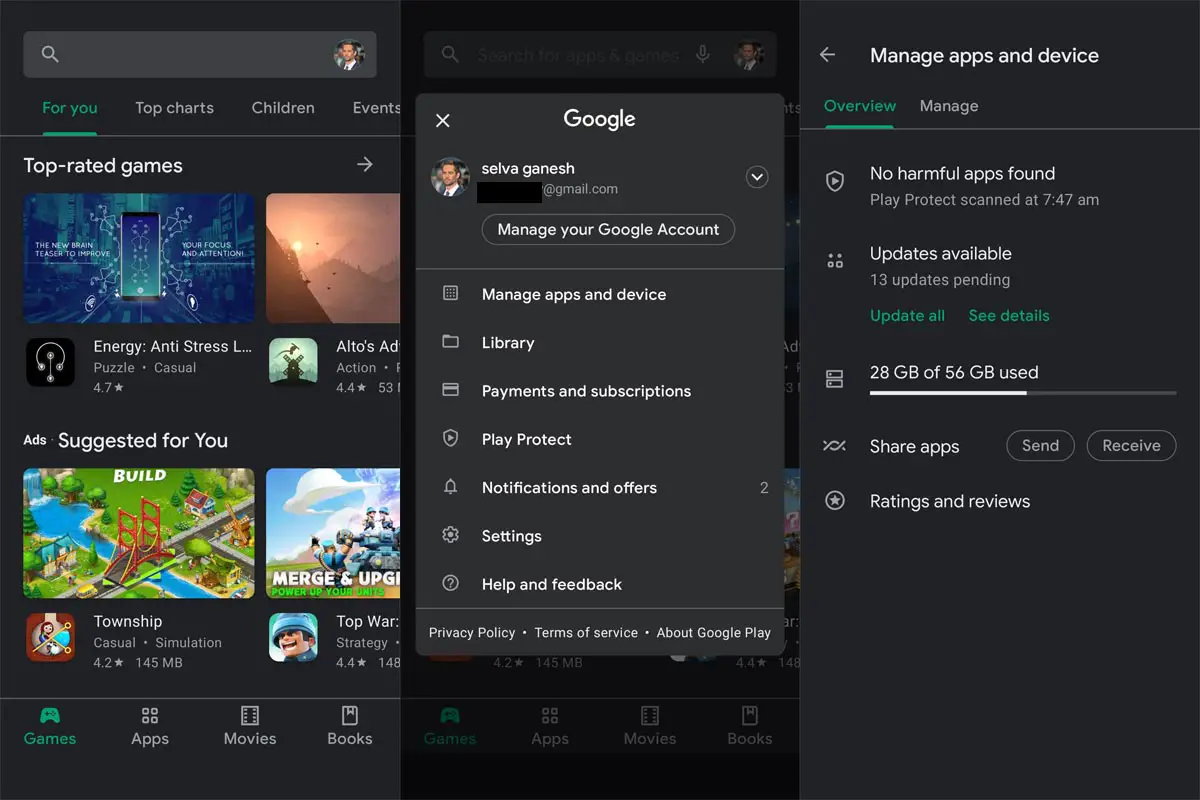Select Apps in left screen bottom navigation
The width and height of the screenshot is (1200, 800).
[150, 726]
